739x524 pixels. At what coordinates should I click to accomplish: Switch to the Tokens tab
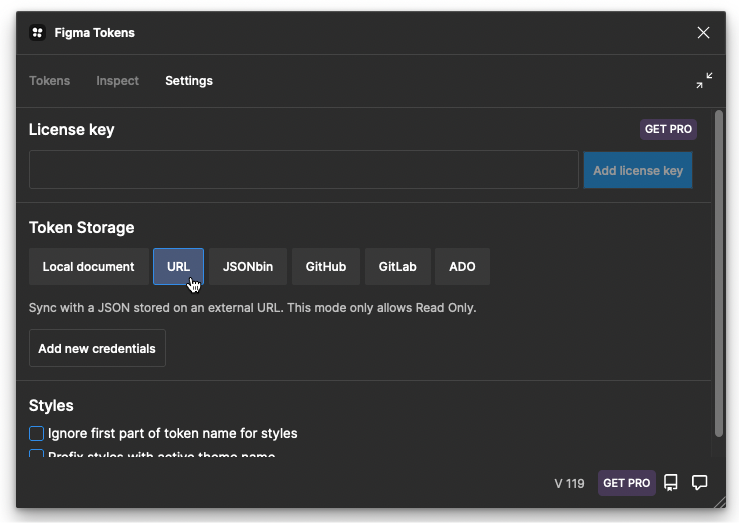click(x=49, y=81)
